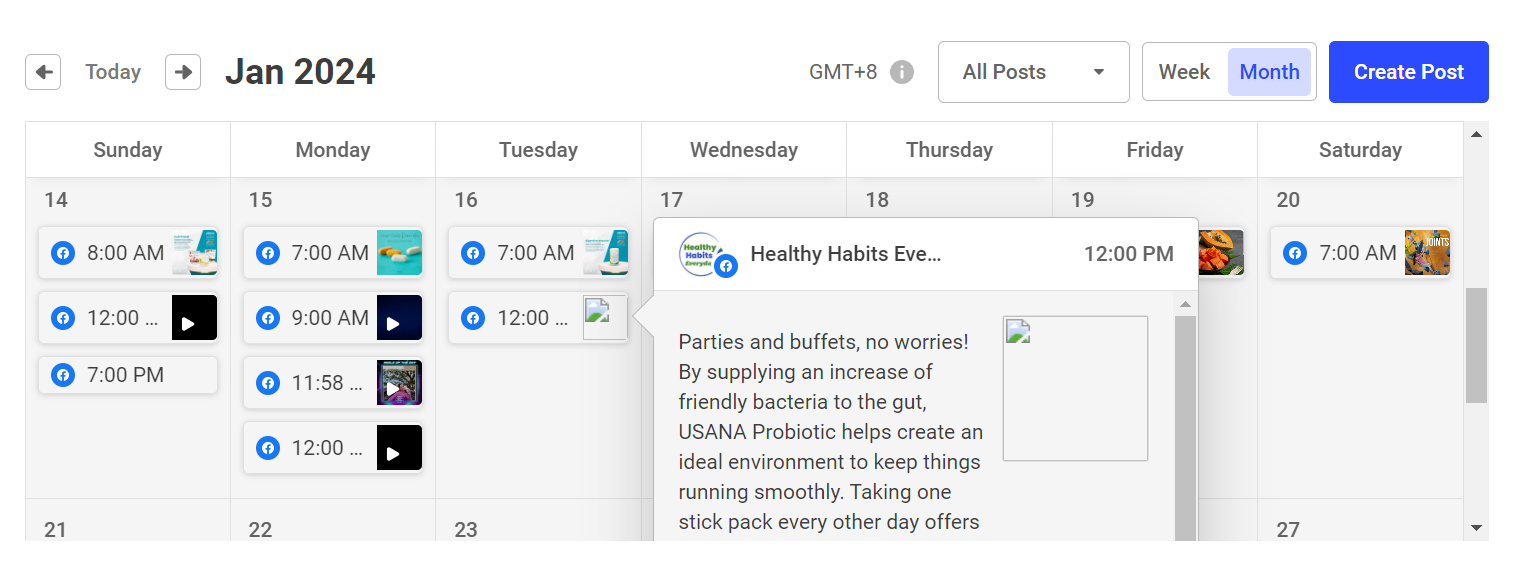This screenshot has height=562, width=1514.
Task: Click Facebook icon on Sunday 7:00 PM post
Action: 63,375
